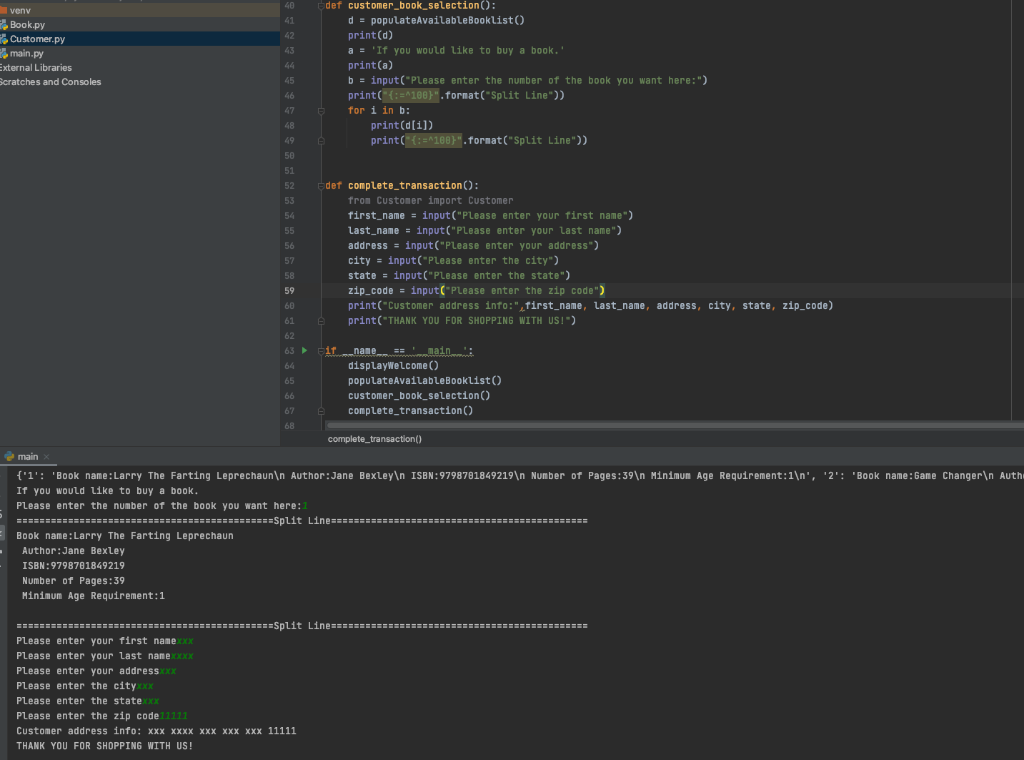
Task: Click the green run arrow in the gutter
Action: pos(305,351)
